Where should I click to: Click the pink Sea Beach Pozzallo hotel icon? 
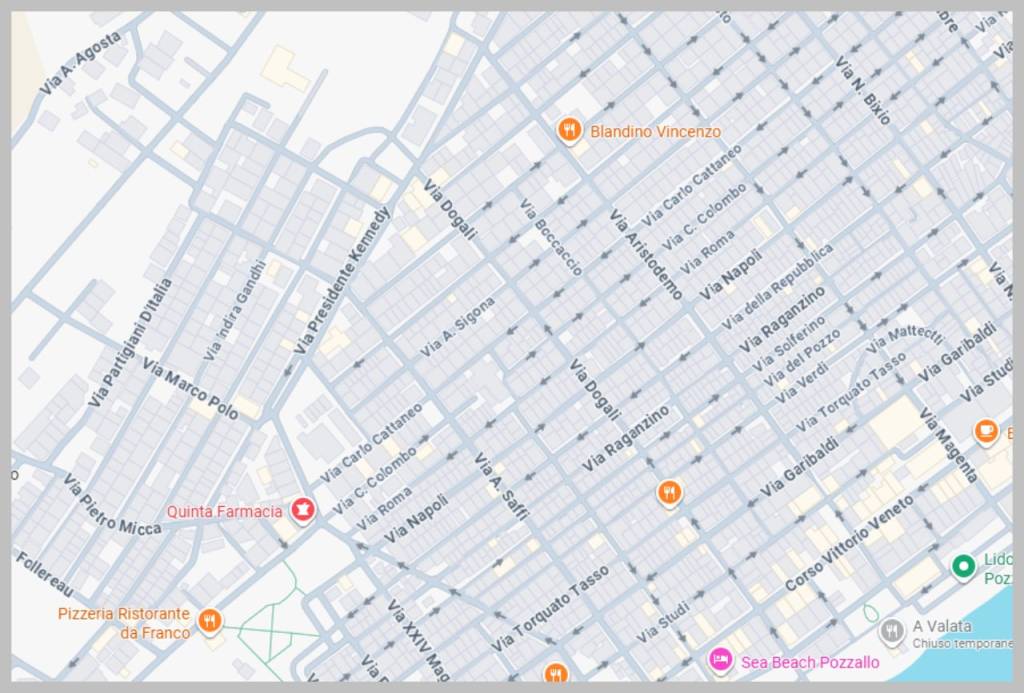719,660
